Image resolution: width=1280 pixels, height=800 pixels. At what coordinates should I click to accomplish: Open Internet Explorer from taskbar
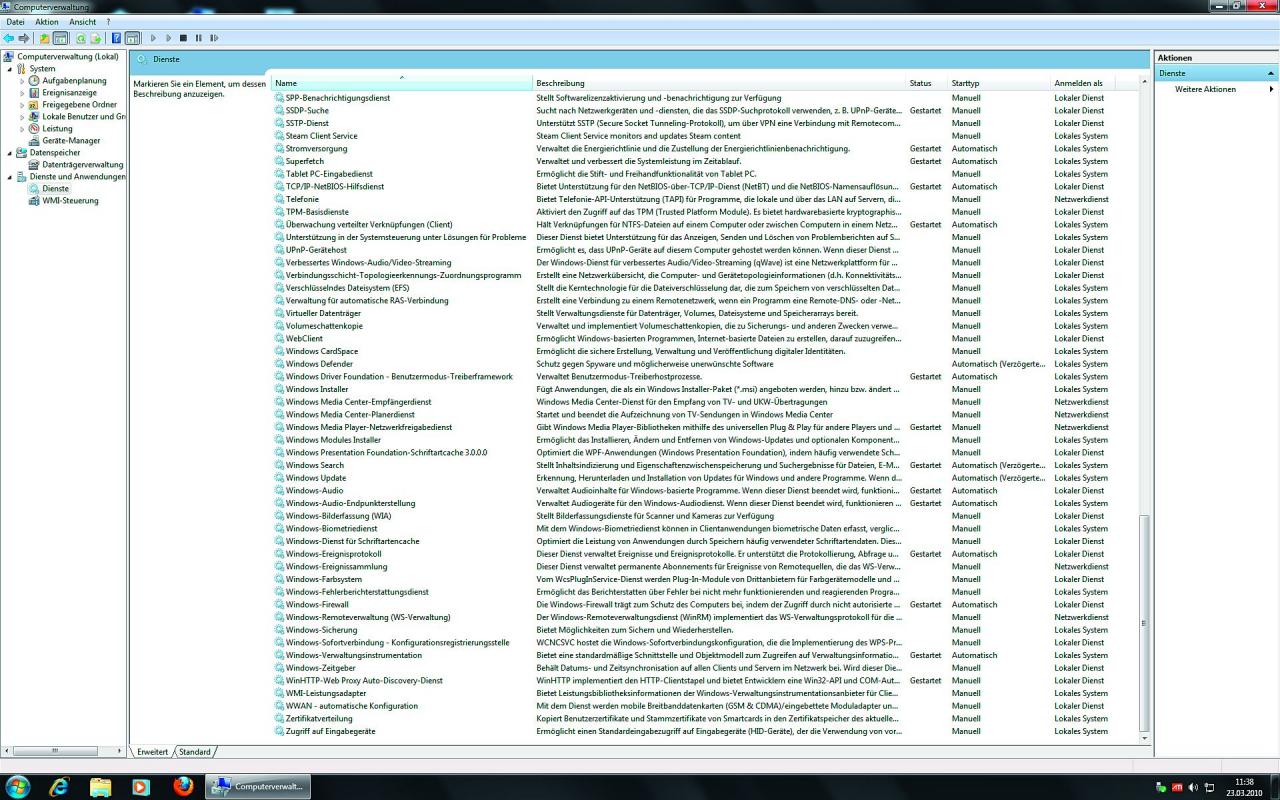[60, 786]
